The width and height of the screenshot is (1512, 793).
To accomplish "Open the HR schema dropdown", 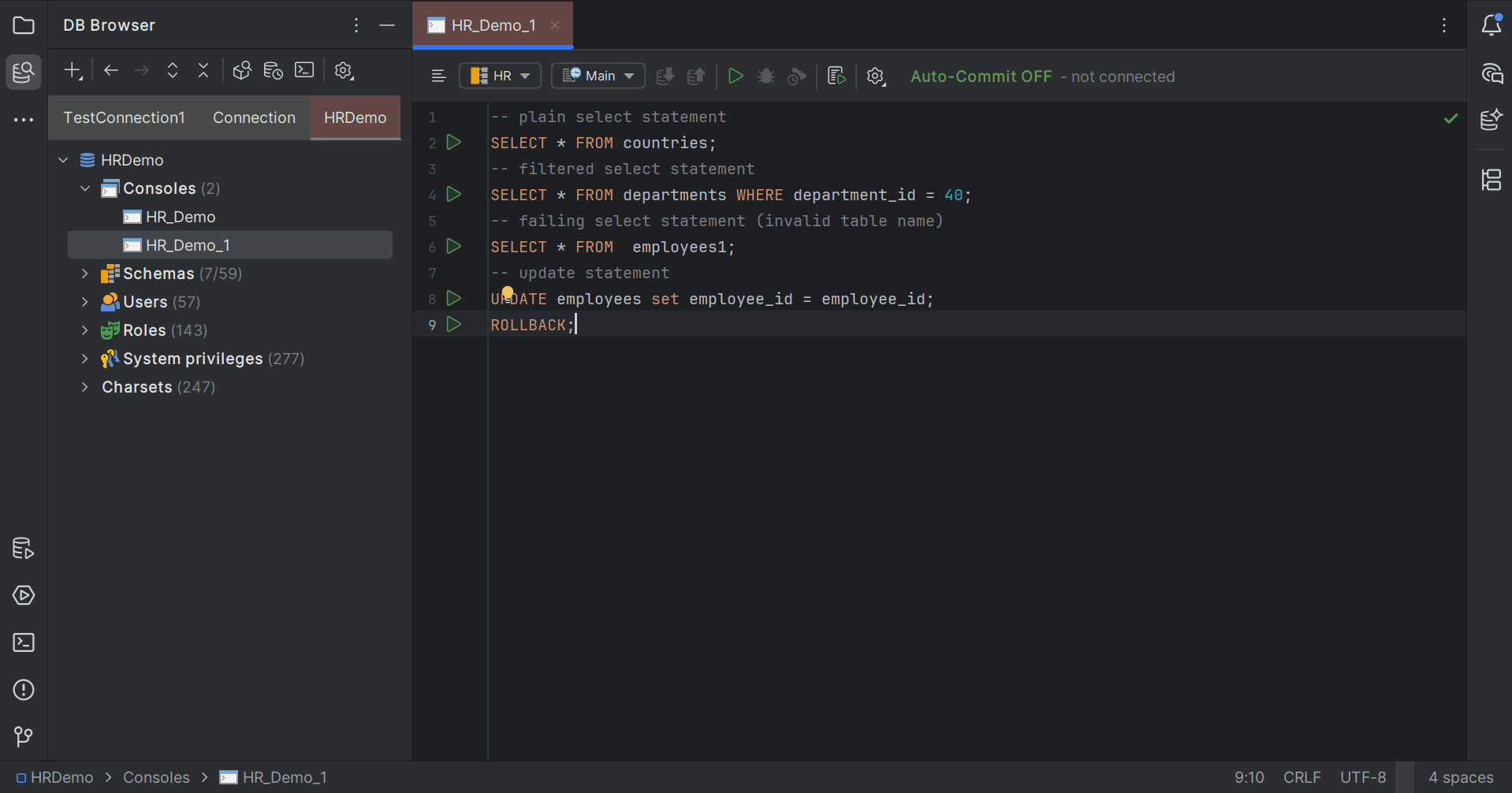I will click(500, 75).
